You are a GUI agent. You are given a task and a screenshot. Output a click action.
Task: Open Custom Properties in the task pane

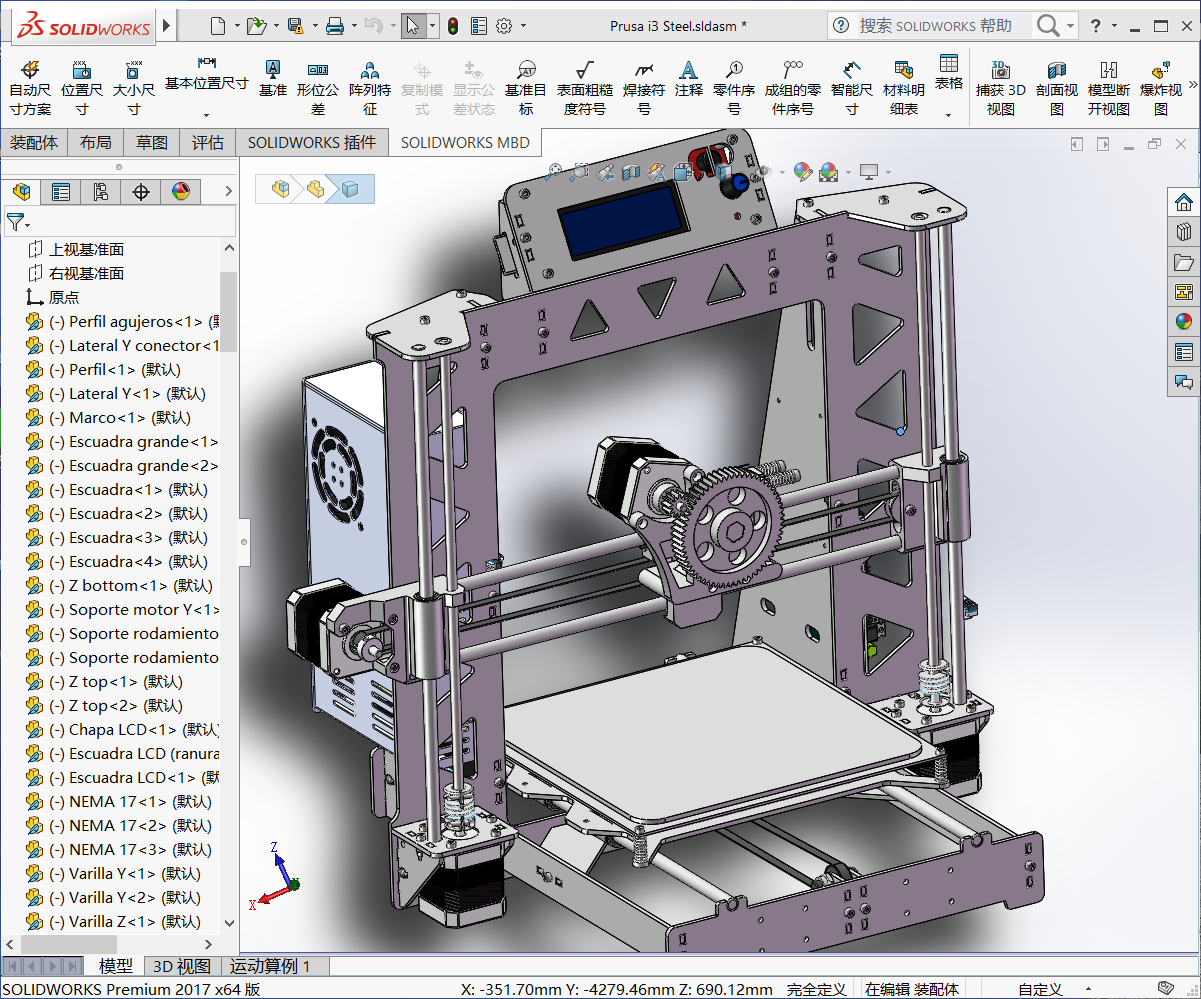[x=1184, y=352]
